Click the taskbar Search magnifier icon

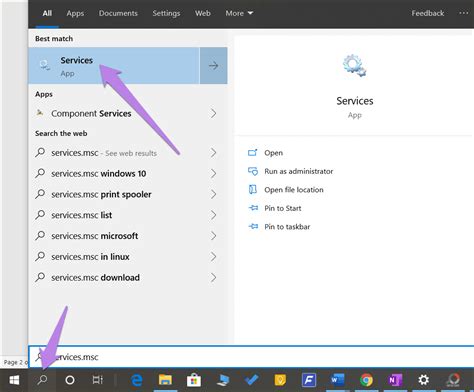point(42,380)
